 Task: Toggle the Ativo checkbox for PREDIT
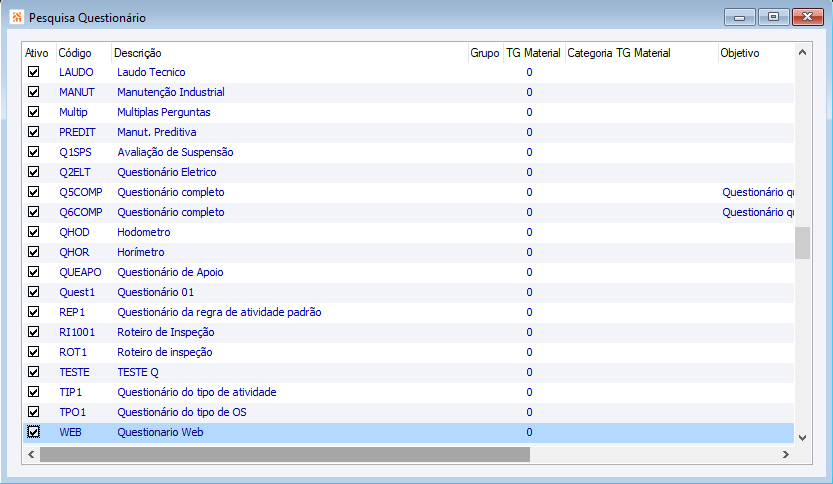pyautogui.click(x=33, y=132)
